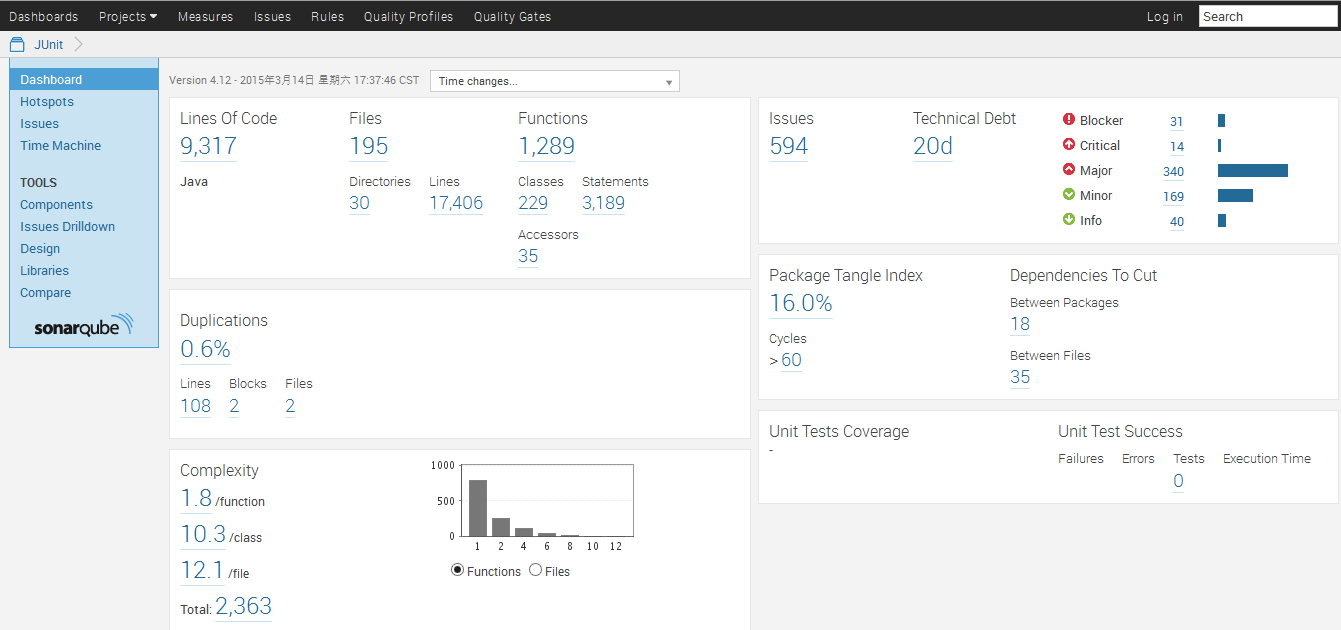1341x630 pixels.
Task: Open Issues Drilldown under Tools
Action: click(67, 227)
